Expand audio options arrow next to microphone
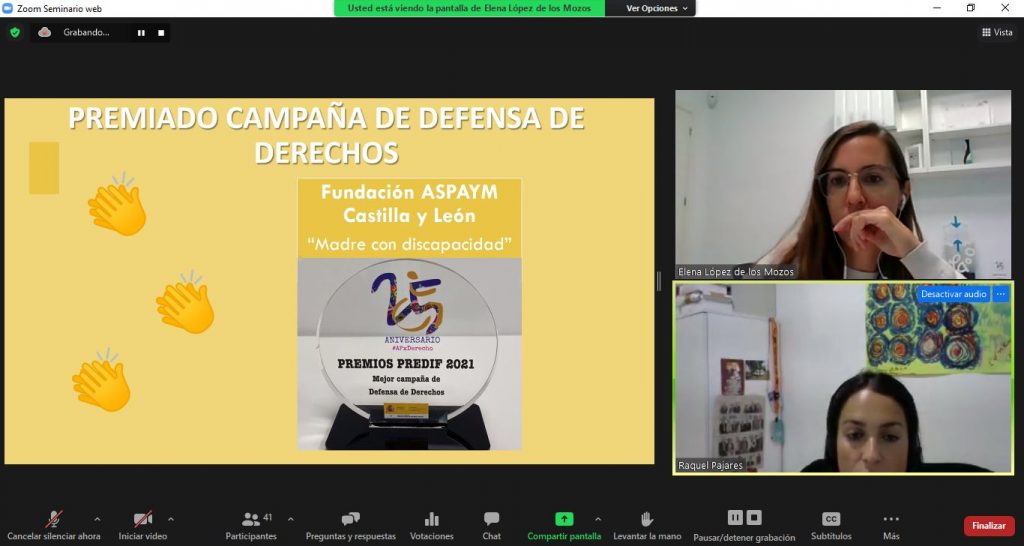The image size is (1024, 546). 97,519
